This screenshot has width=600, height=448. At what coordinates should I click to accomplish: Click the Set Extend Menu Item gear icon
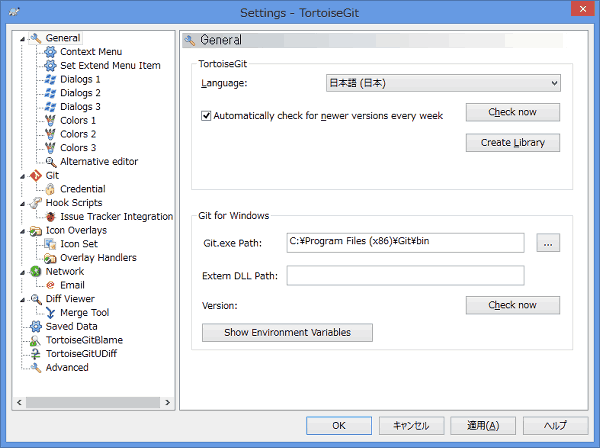coord(50,65)
